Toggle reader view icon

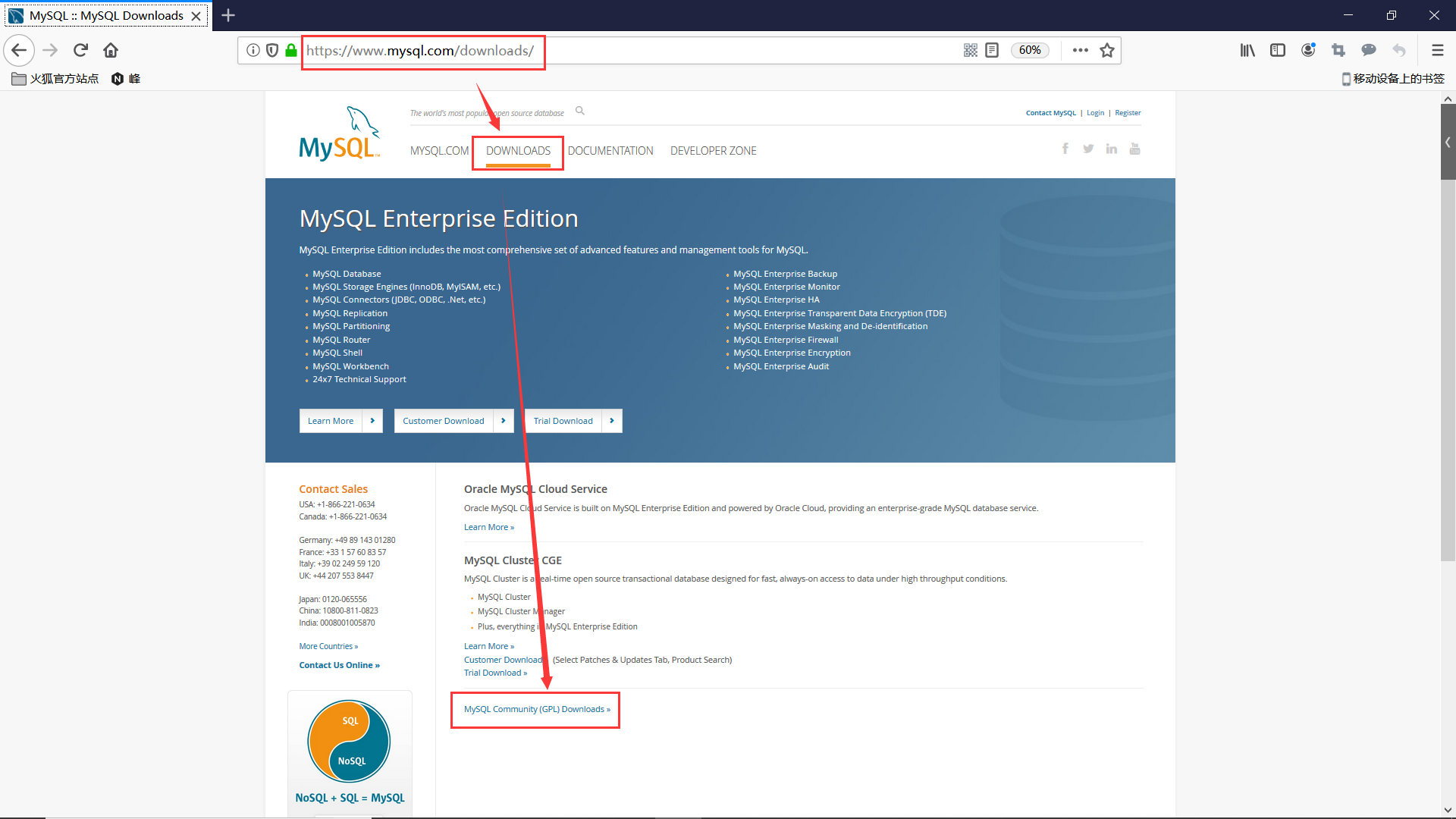[x=992, y=50]
